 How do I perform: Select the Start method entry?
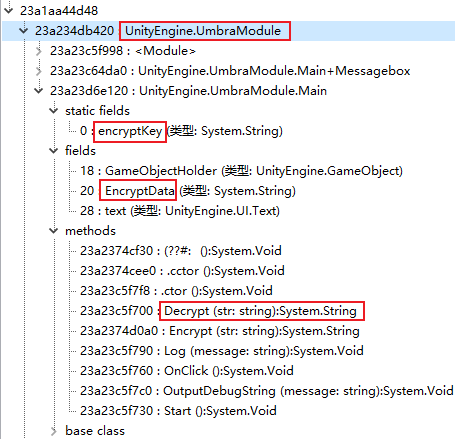point(178,411)
